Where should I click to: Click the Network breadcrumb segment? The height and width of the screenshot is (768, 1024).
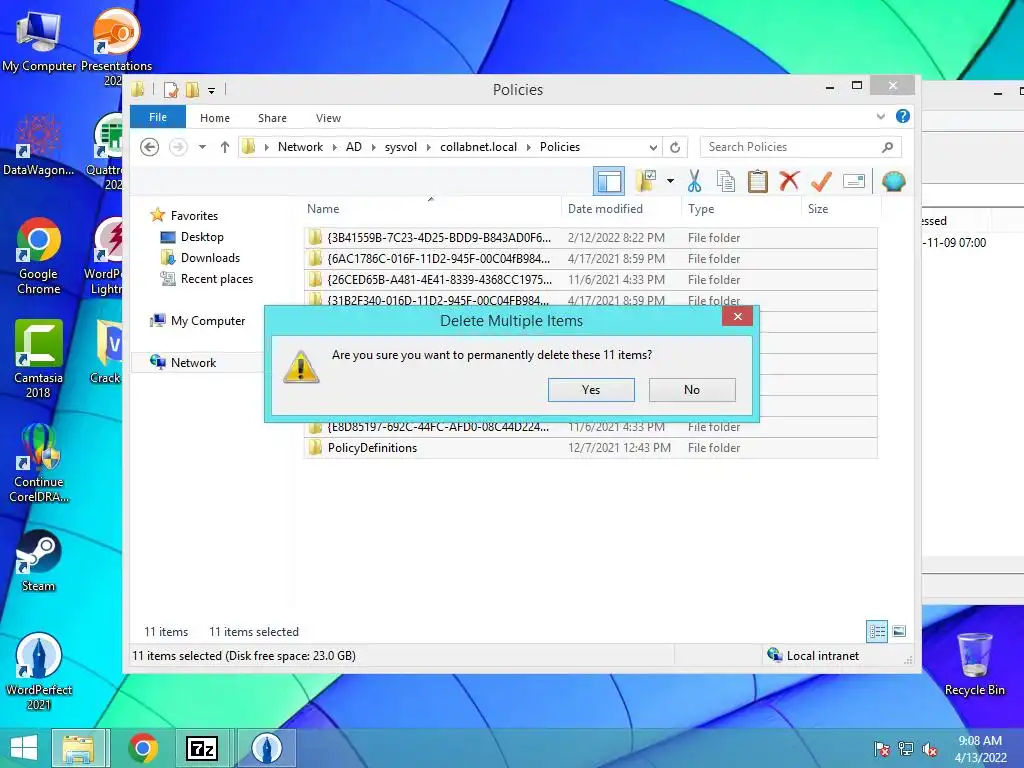click(x=300, y=147)
